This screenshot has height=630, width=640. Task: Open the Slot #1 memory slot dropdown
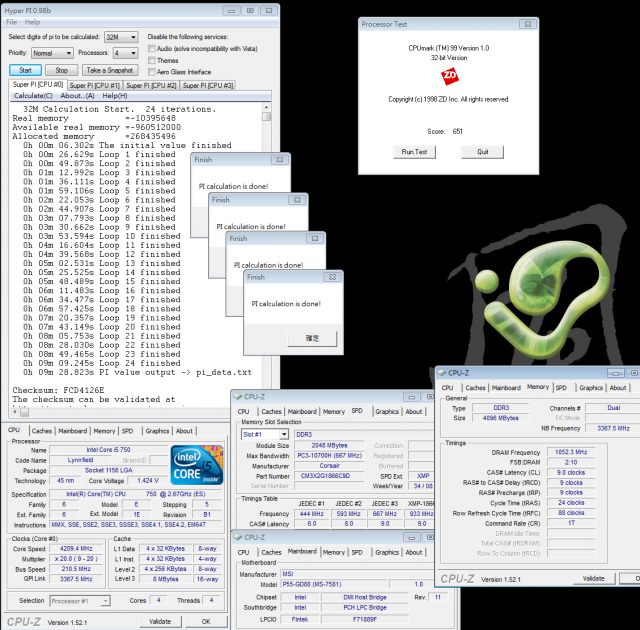[265, 435]
